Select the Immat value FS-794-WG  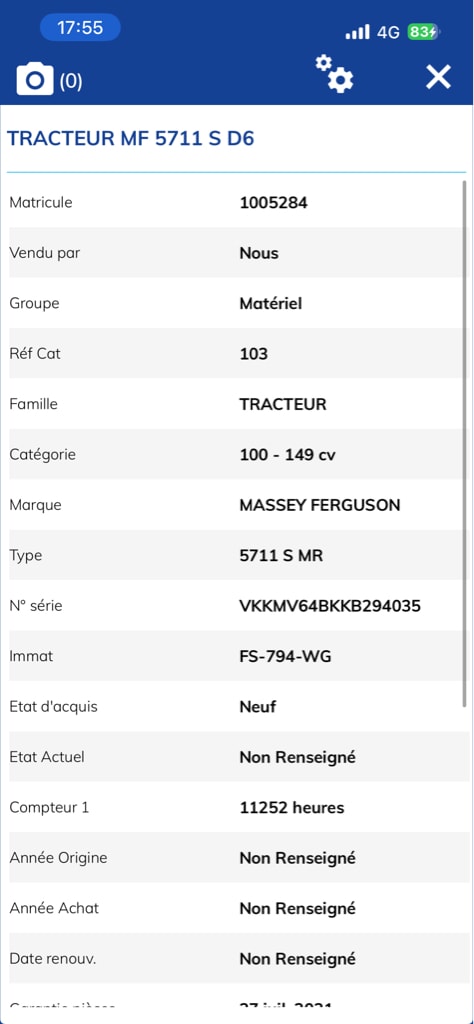click(285, 656)
